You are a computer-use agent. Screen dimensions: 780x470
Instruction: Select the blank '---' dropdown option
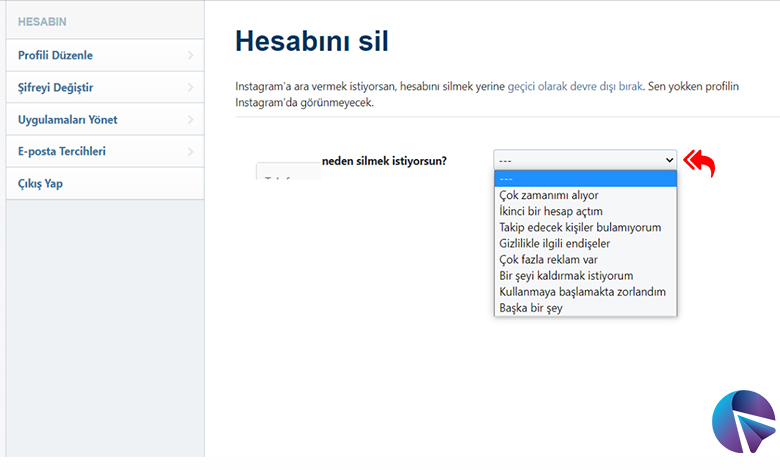tap(585, 179)
